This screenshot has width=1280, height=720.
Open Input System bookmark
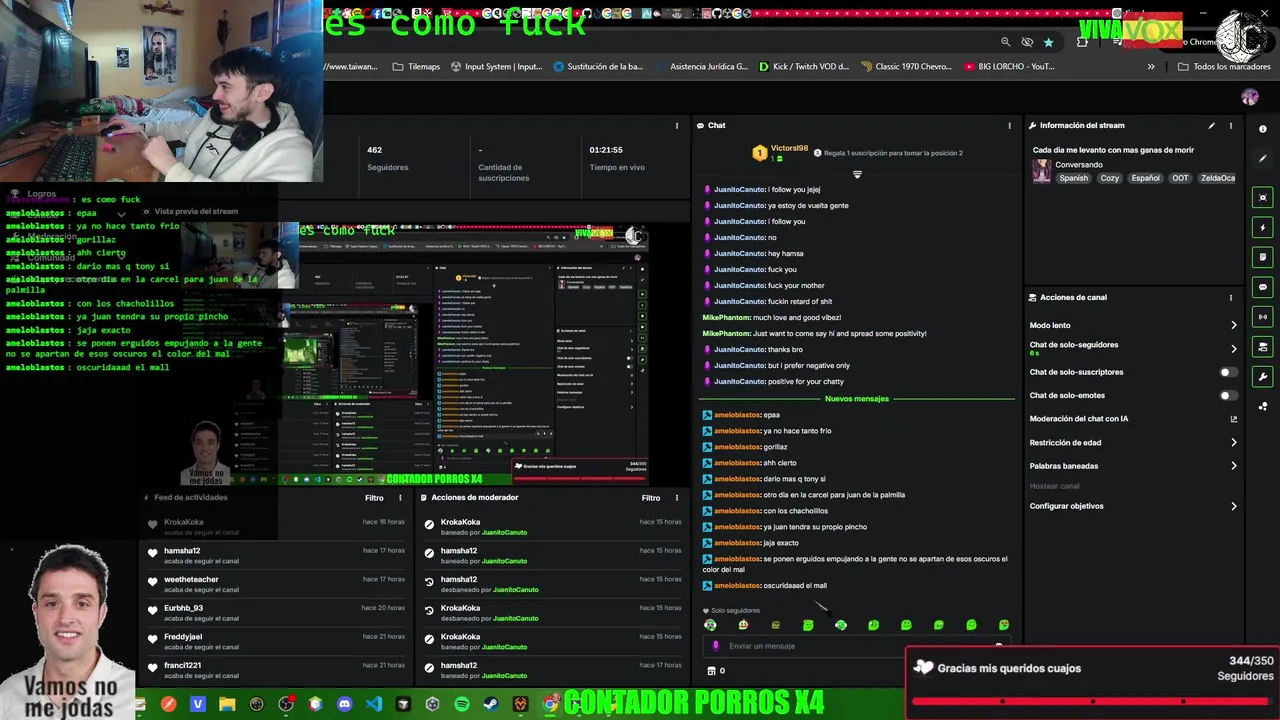coord(496,67)
